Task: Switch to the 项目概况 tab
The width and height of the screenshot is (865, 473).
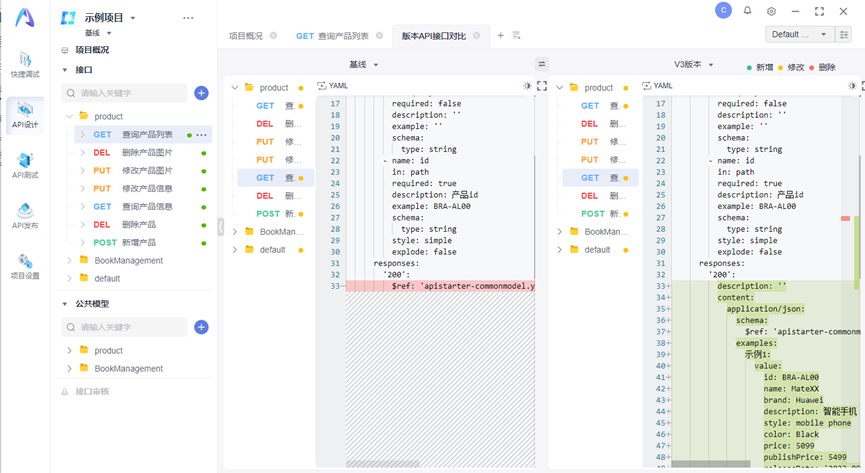Action: [246, 36]
